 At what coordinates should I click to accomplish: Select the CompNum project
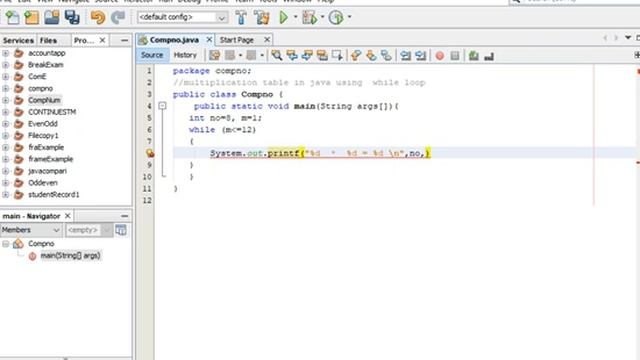point(44,100)
